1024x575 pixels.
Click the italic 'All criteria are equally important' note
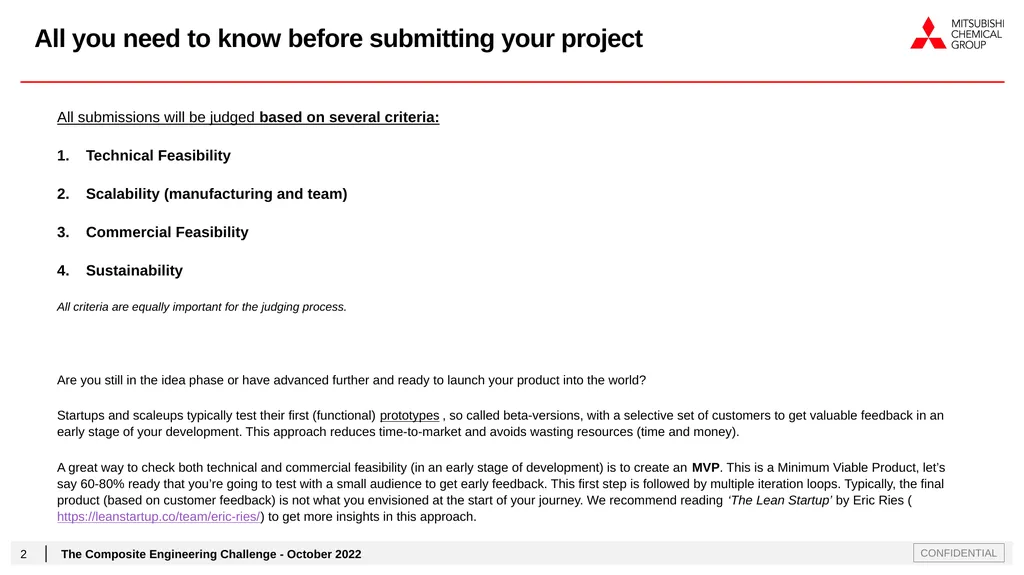tap(202, 307)
